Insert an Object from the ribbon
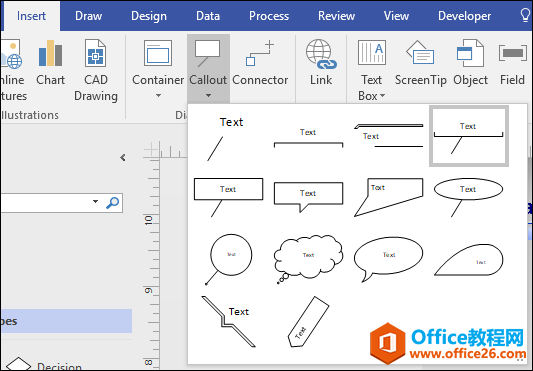Viewport: 533px width, 371px height. [470, 62]
